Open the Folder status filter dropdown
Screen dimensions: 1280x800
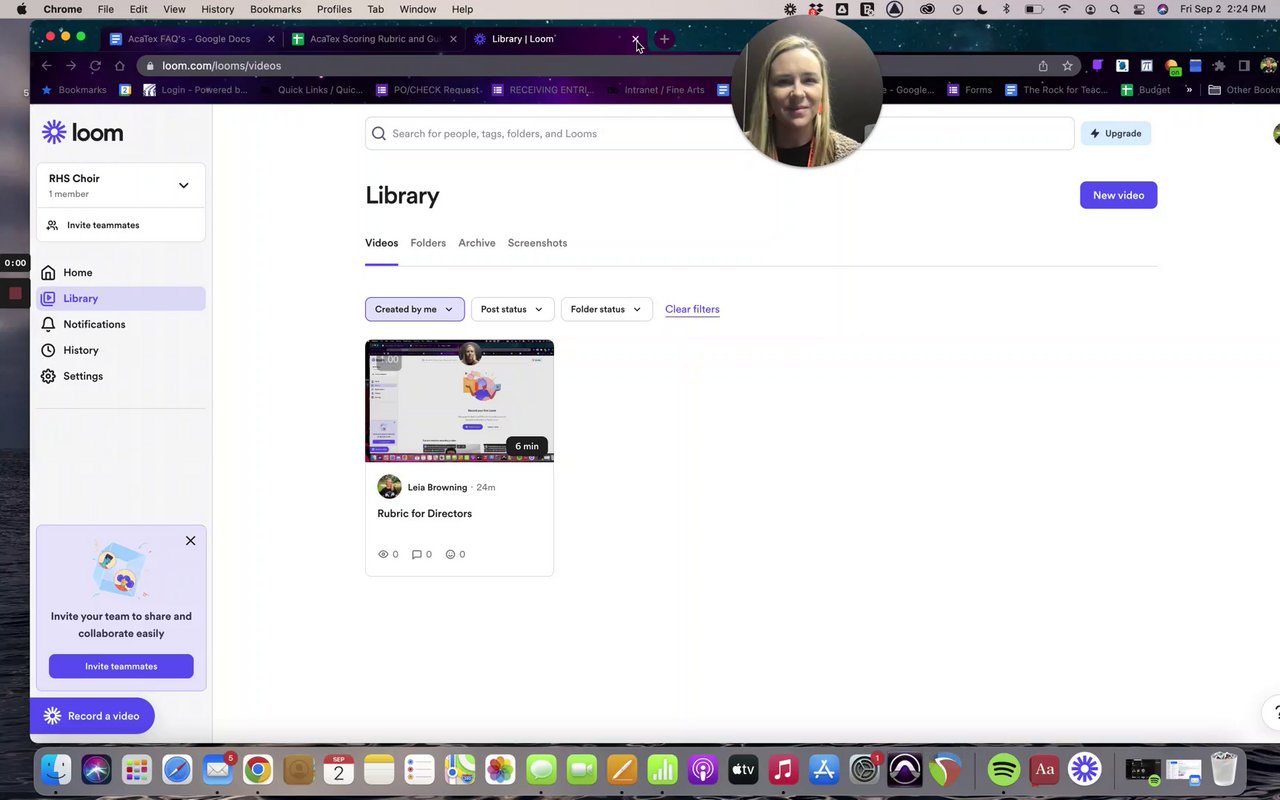pyautogui.click(x=606, y=309)
